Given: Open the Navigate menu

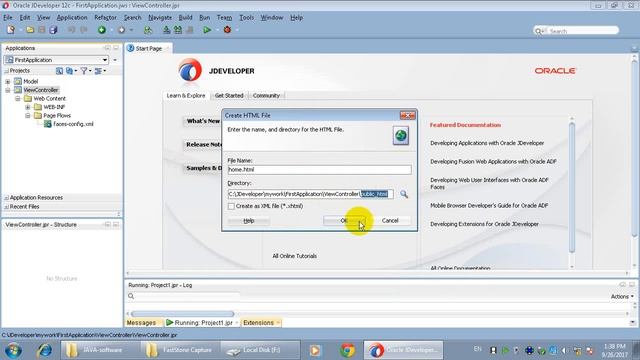Looking at the screenshot, I should pyautogui.click(x=160, y=18).
